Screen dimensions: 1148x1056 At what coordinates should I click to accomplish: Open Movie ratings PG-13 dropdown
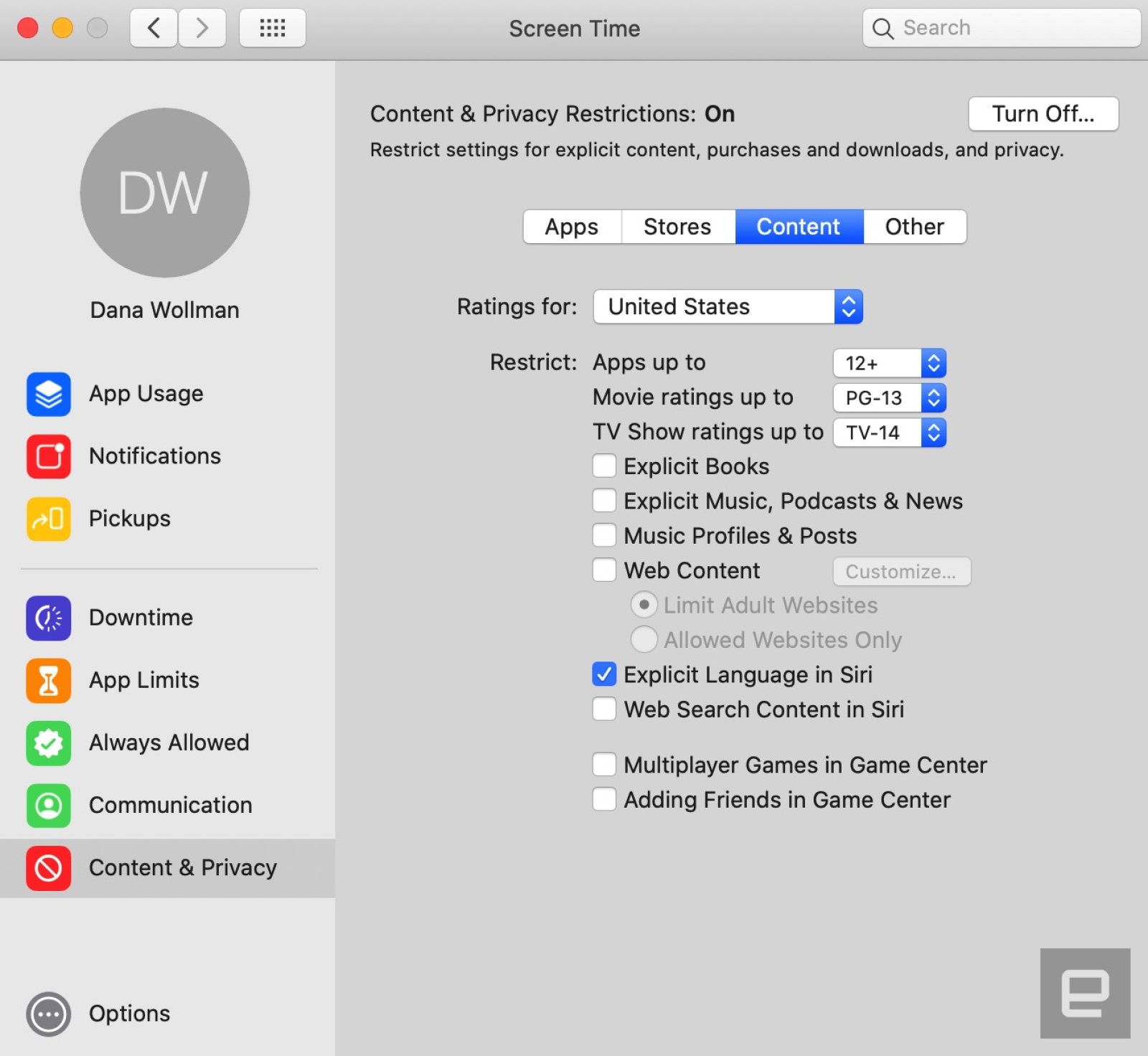point(890,397)
